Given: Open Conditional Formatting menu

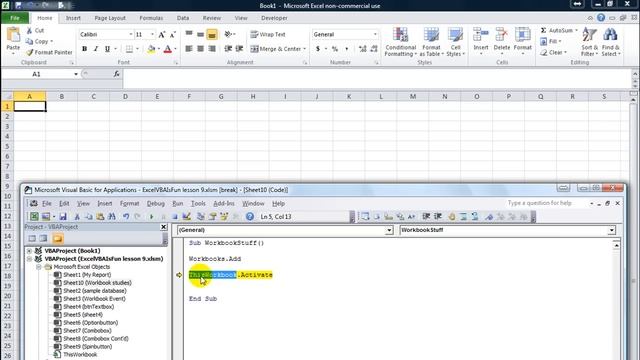Looking at the screenshot, I should (x=400, y=42).
